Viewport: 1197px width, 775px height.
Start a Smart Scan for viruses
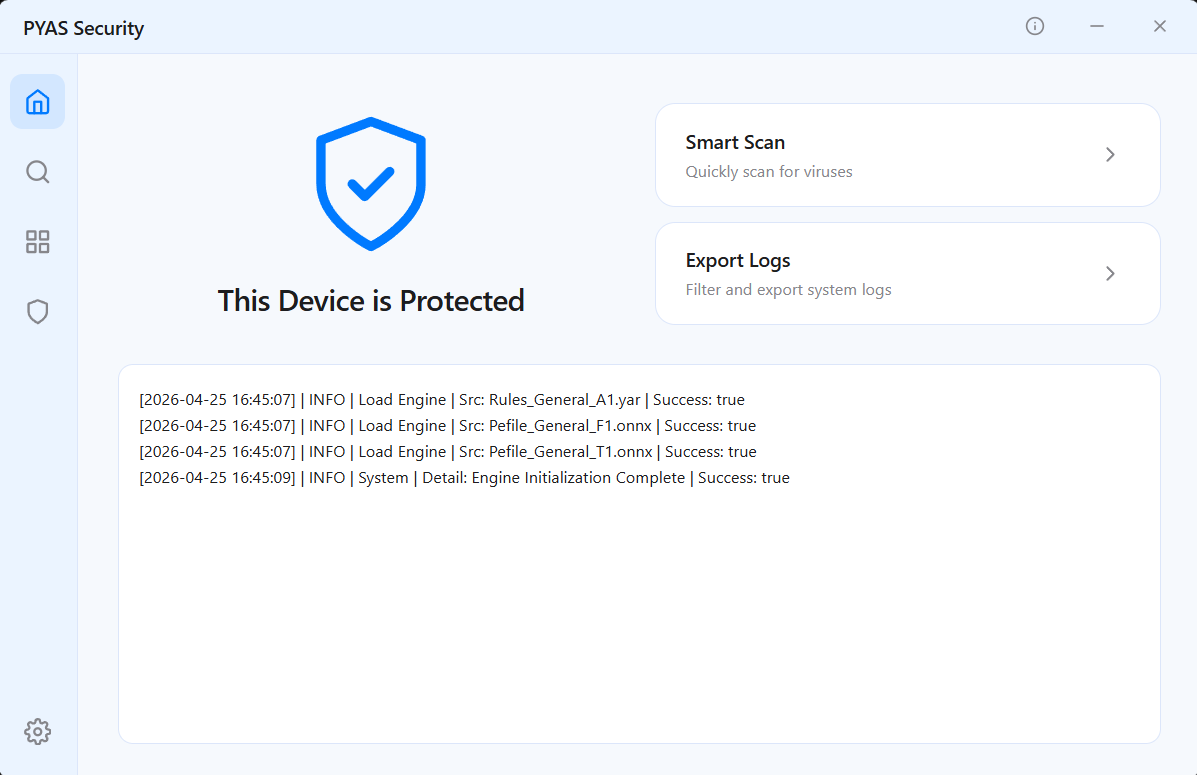907,155
